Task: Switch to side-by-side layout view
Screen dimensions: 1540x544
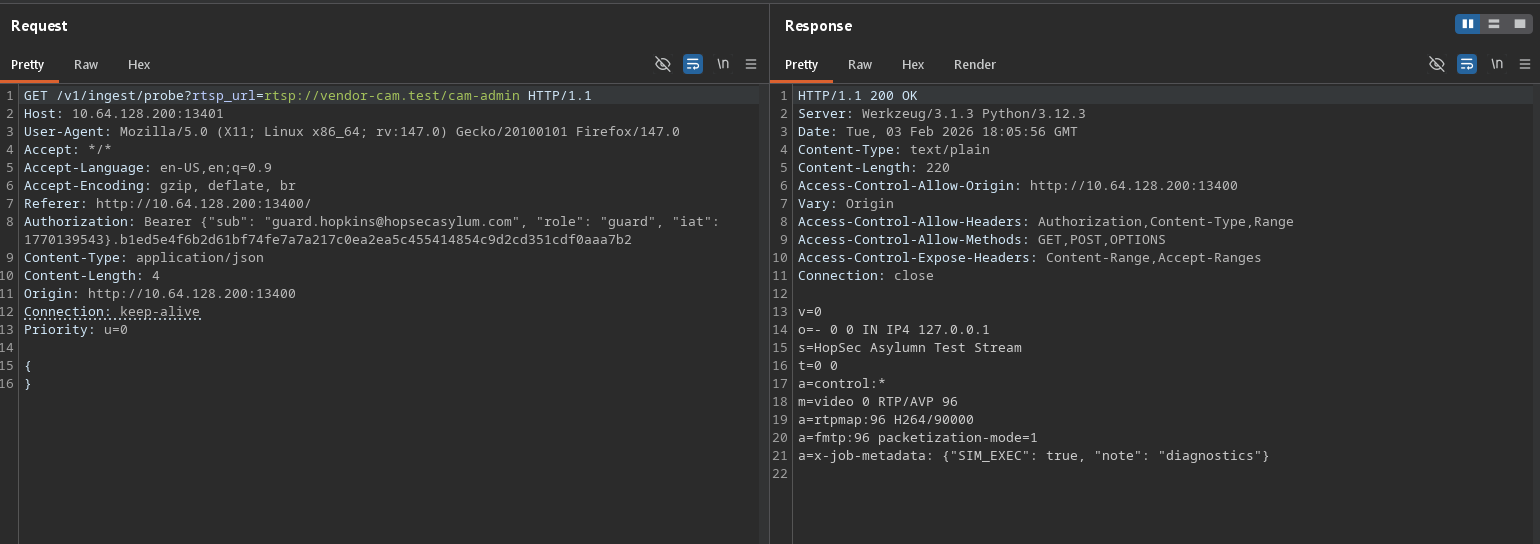Action: tap(1468, 24)
